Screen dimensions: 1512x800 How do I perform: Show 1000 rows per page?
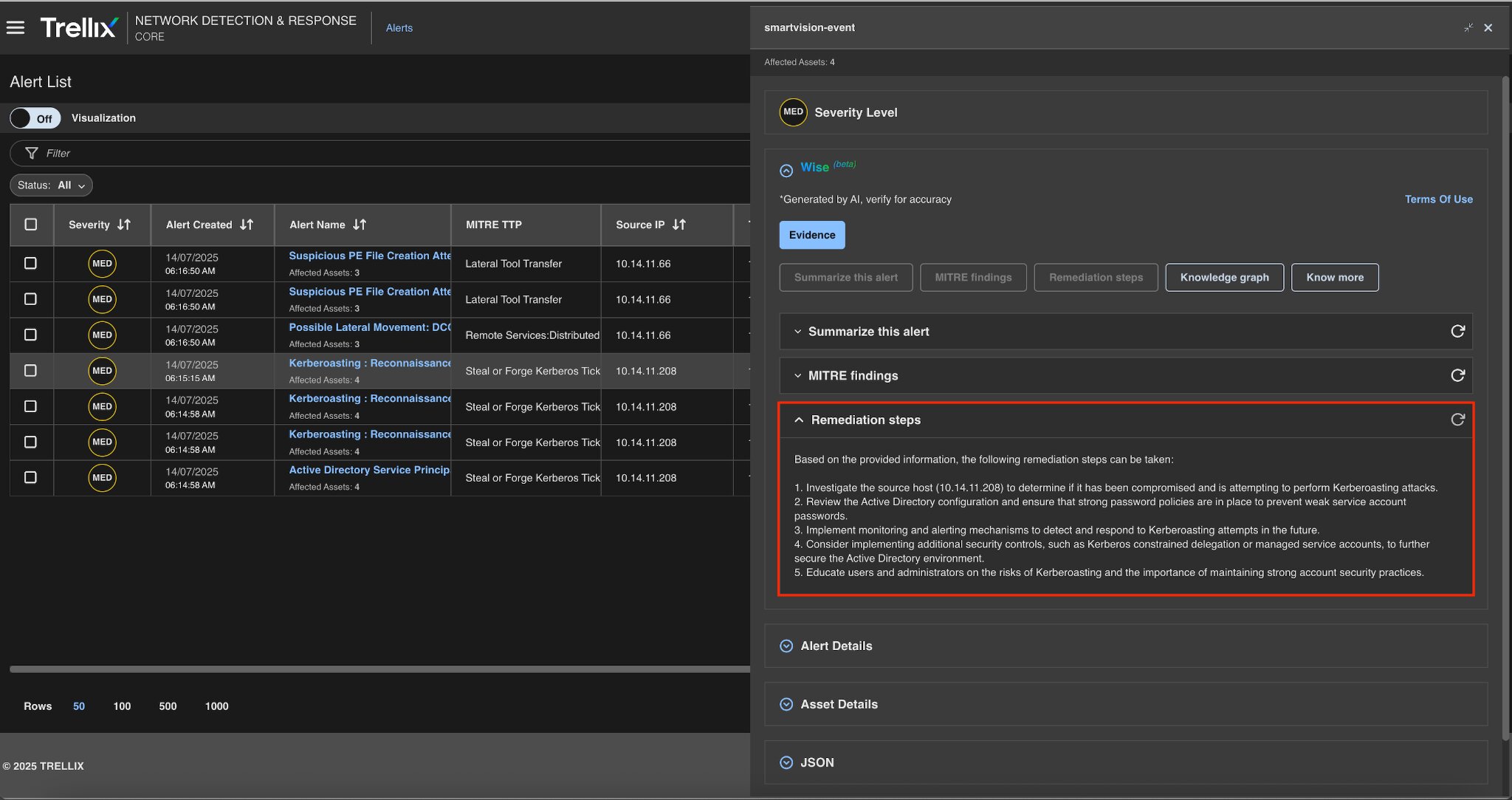pos(217,706)
